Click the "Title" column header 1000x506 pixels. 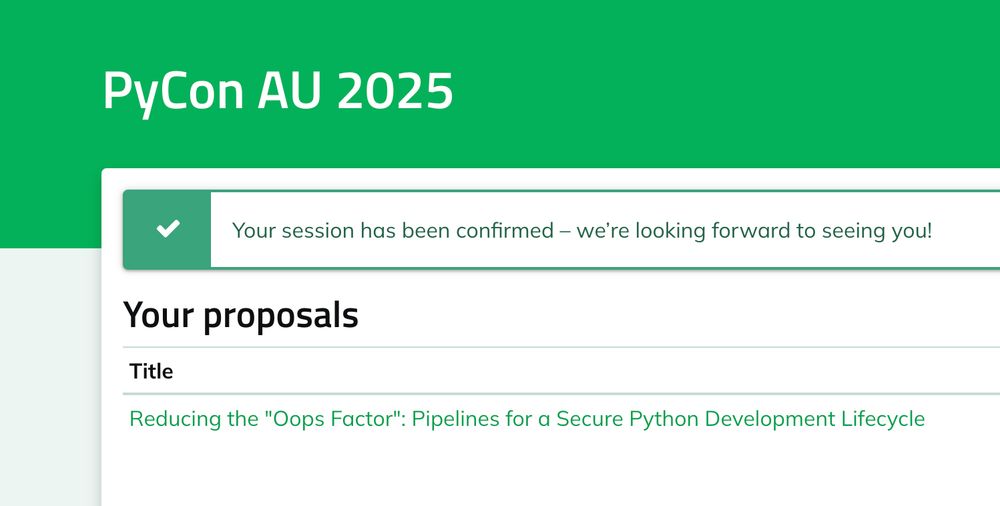click(151, 371)
